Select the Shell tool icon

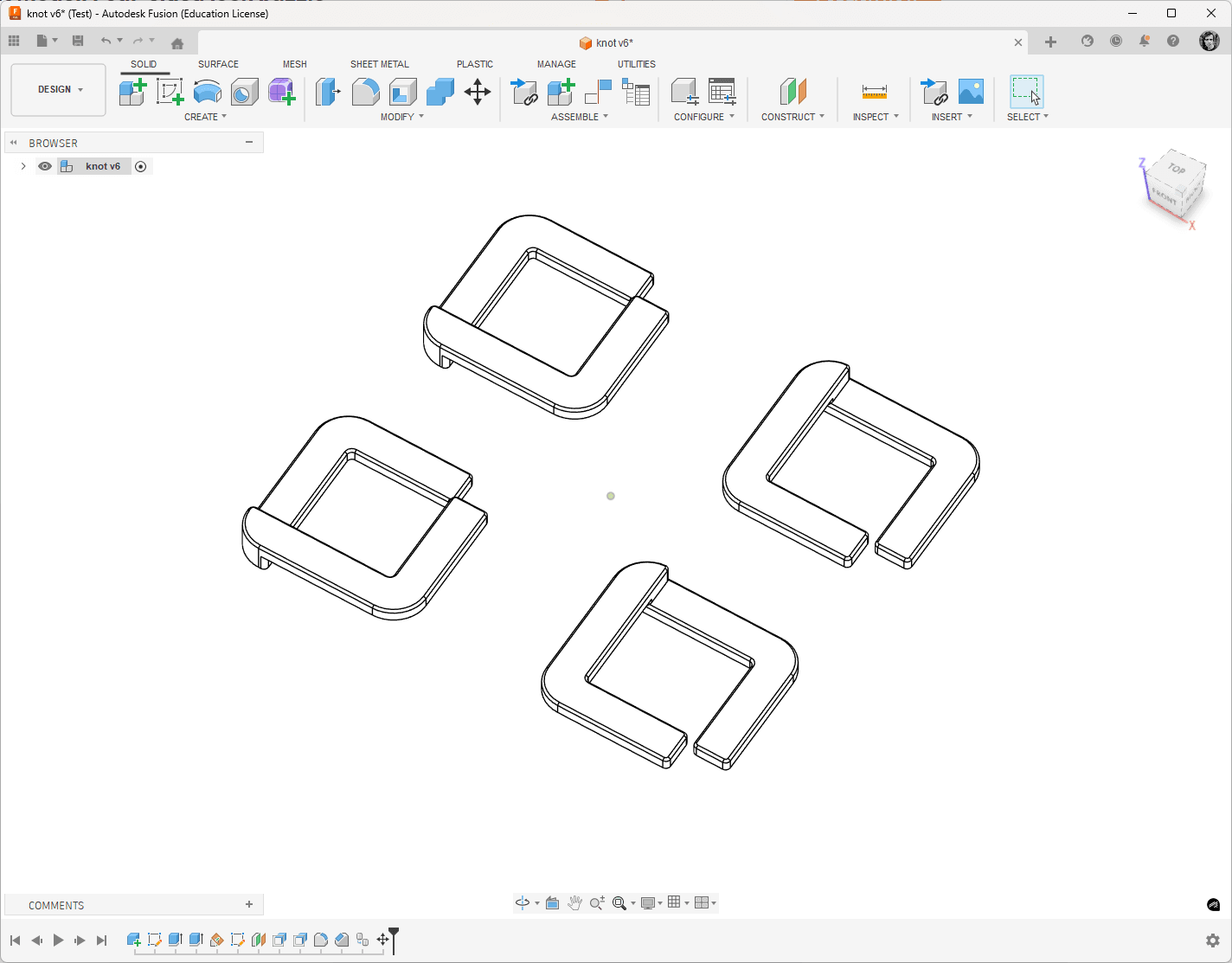point(403,92)
